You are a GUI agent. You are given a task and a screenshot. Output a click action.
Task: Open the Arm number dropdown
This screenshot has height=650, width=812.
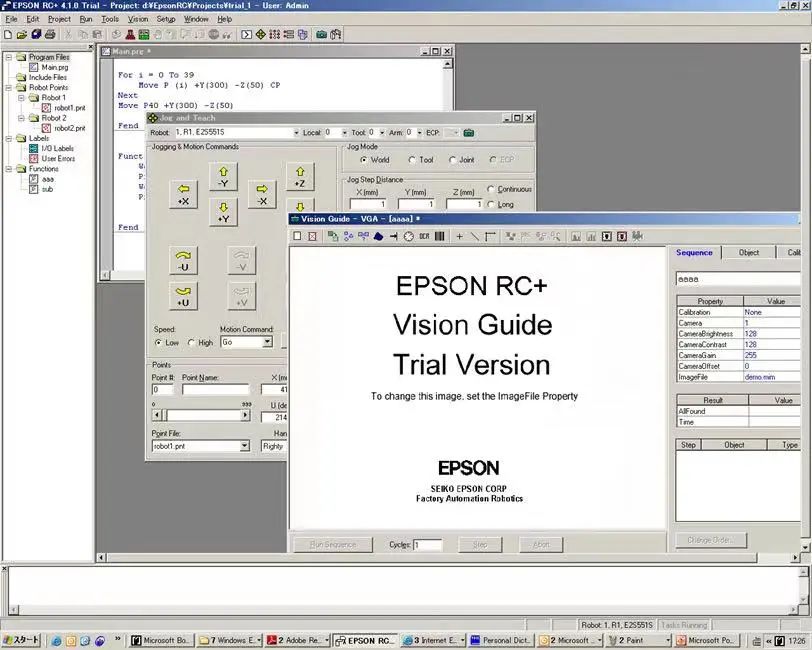tap(419, 133)
